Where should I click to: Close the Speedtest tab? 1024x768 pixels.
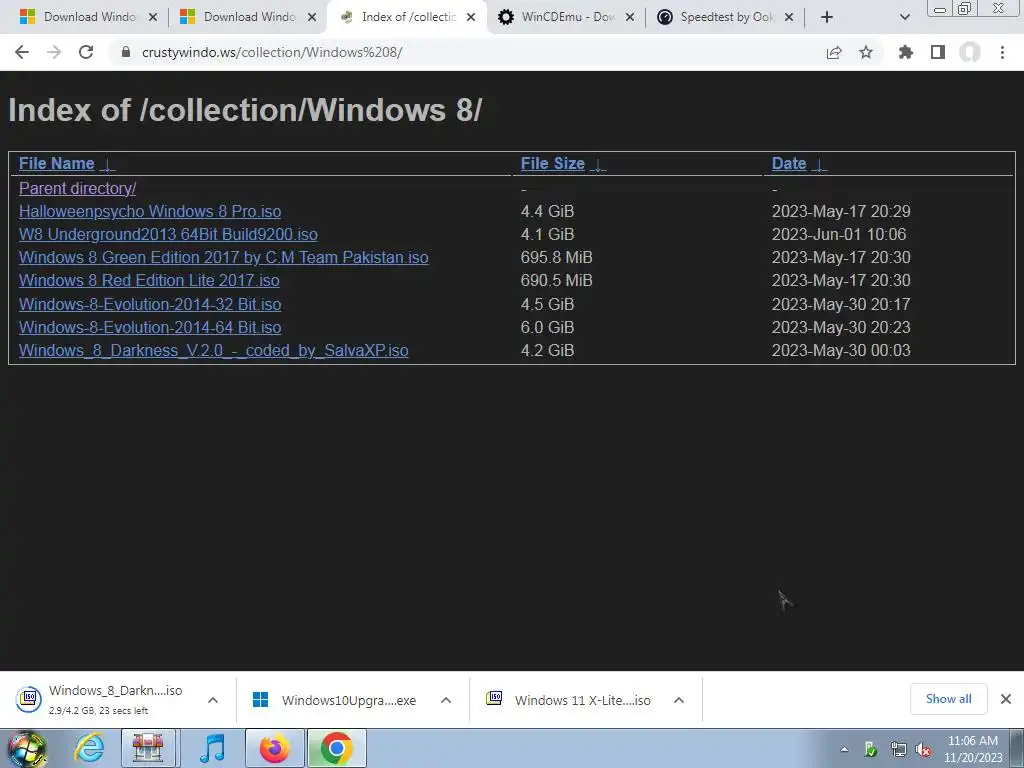pos(789,17)
